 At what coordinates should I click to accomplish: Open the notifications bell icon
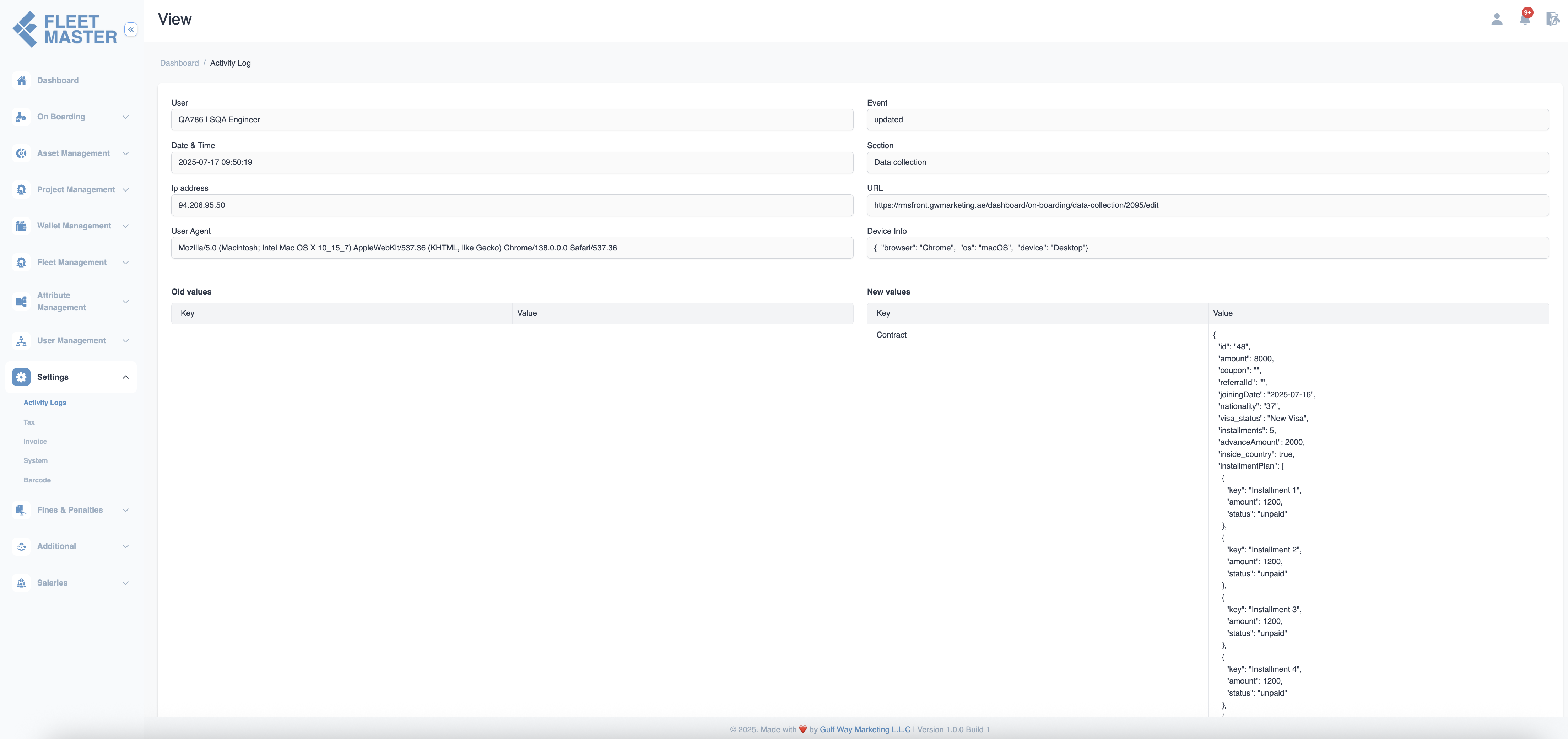click(1525, 20)
